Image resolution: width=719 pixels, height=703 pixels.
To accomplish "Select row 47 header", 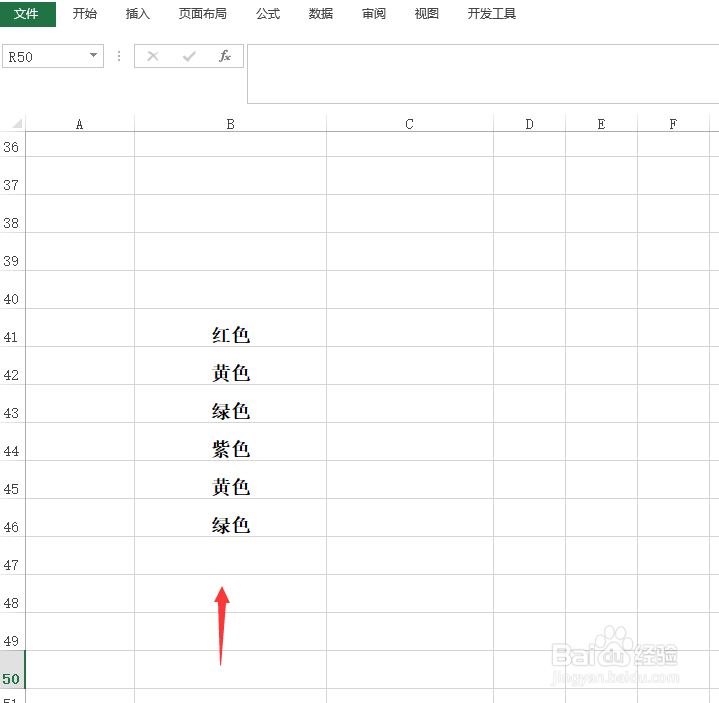I will tap(12, 556).
